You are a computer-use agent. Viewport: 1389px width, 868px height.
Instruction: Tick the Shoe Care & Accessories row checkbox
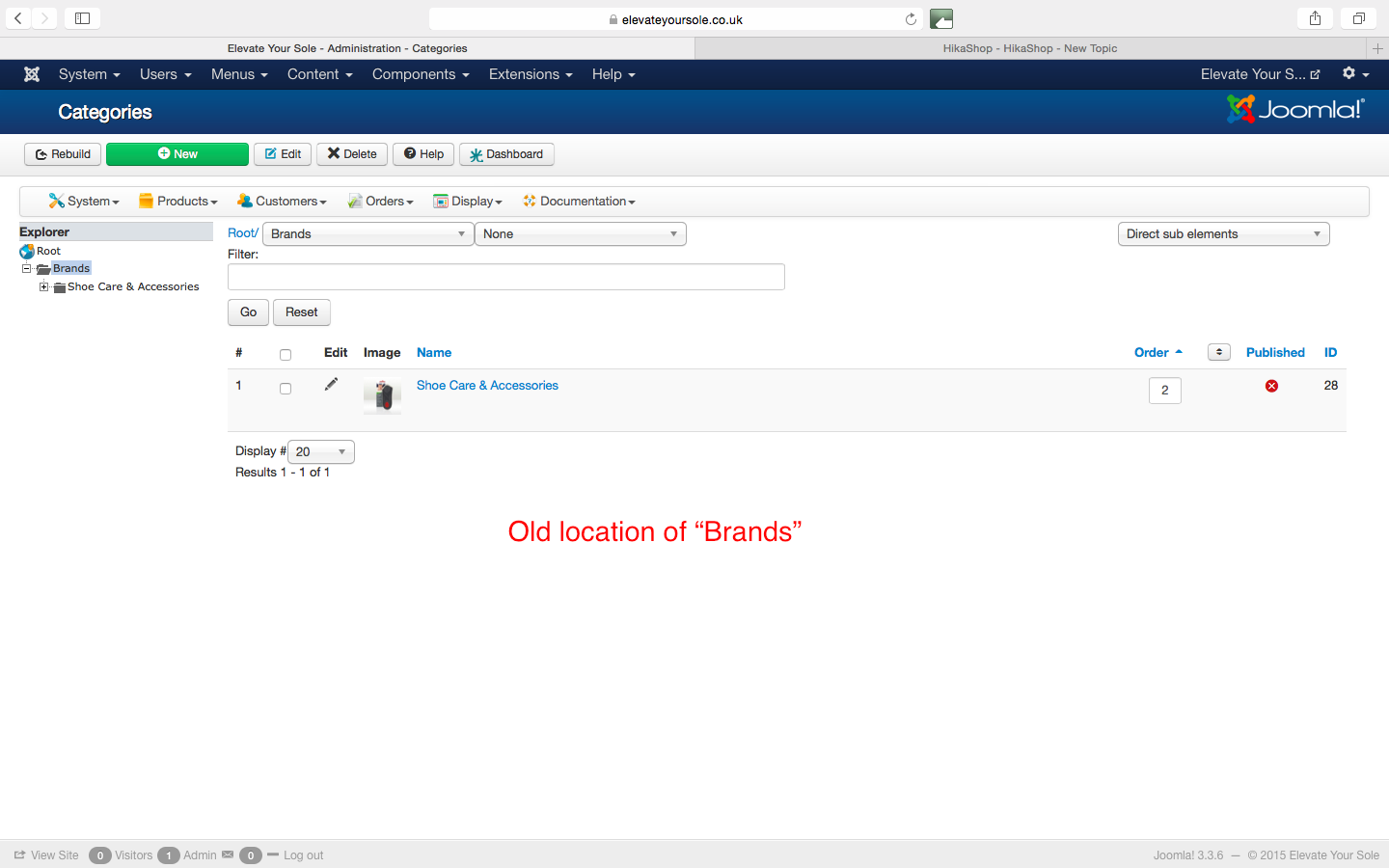tap(286, 389)
